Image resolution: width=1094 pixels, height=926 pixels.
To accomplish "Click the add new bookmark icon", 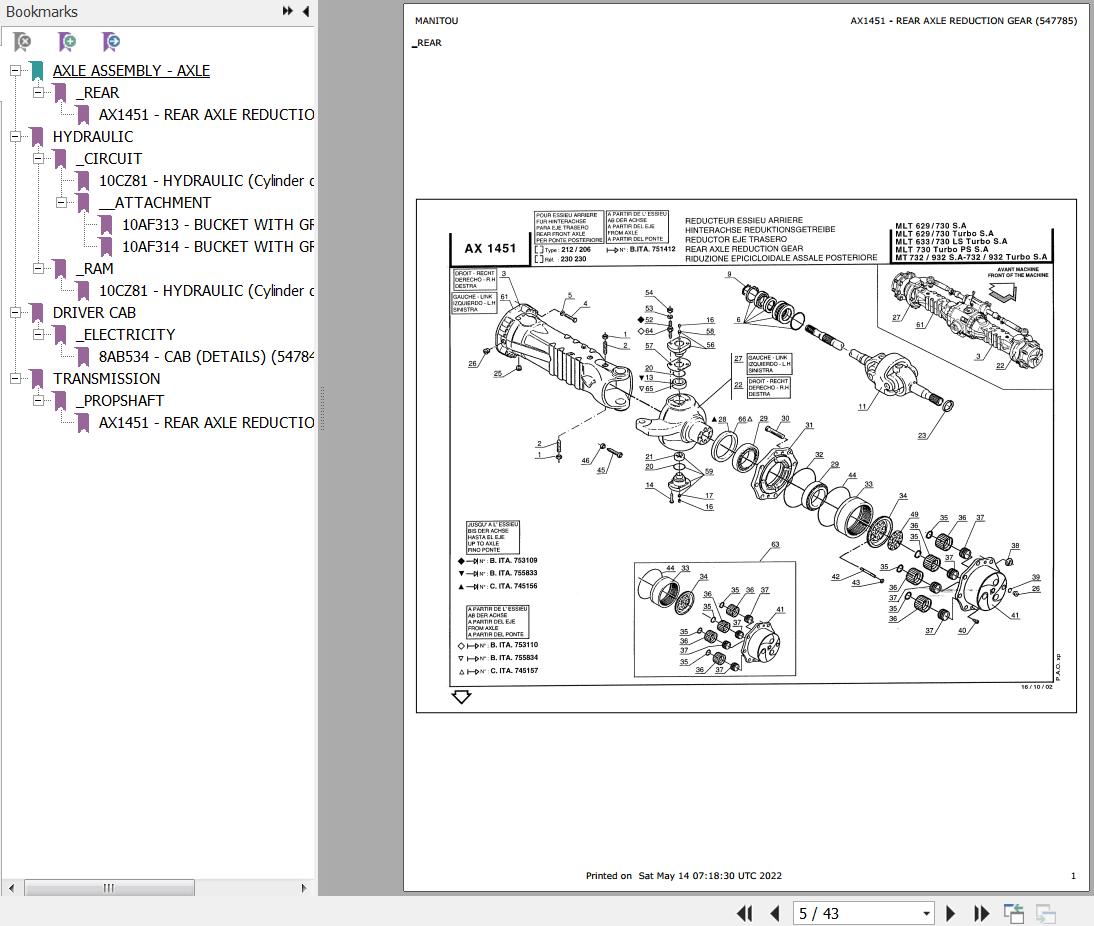I will (67, 43).
